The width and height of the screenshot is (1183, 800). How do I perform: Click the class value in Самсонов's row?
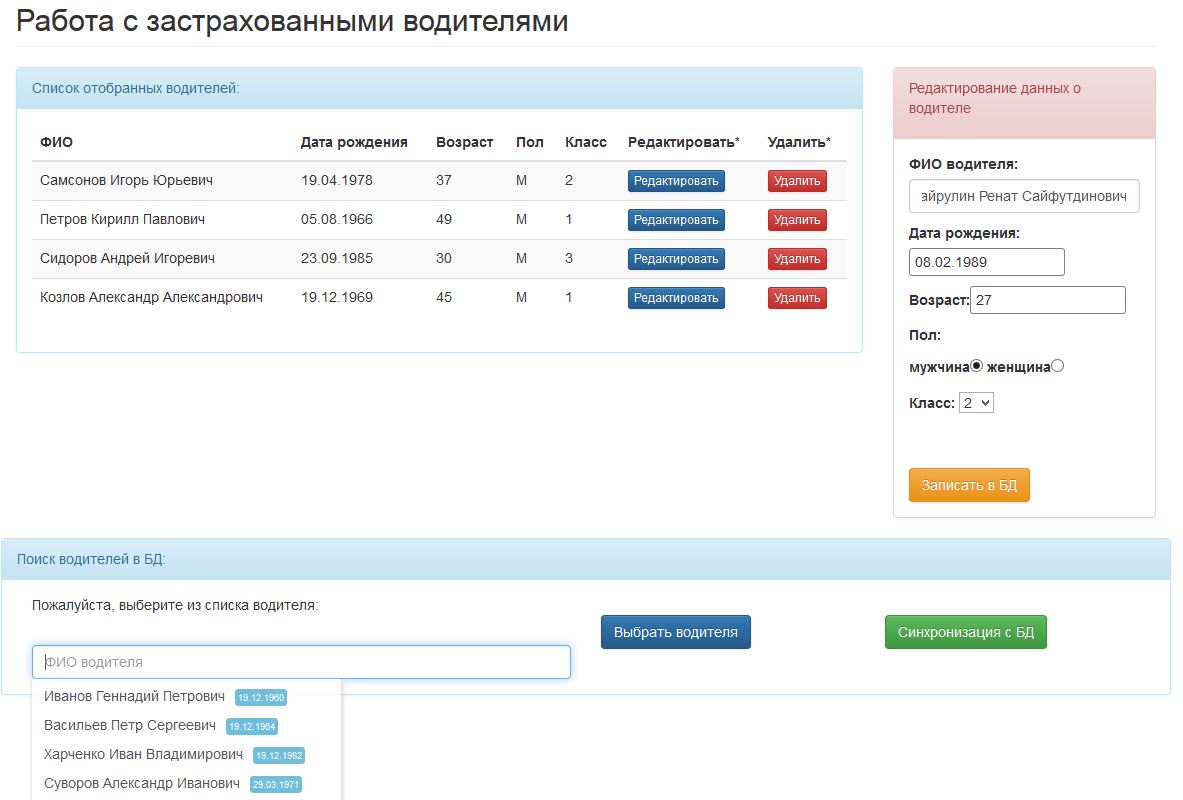(x=569, y=180)
